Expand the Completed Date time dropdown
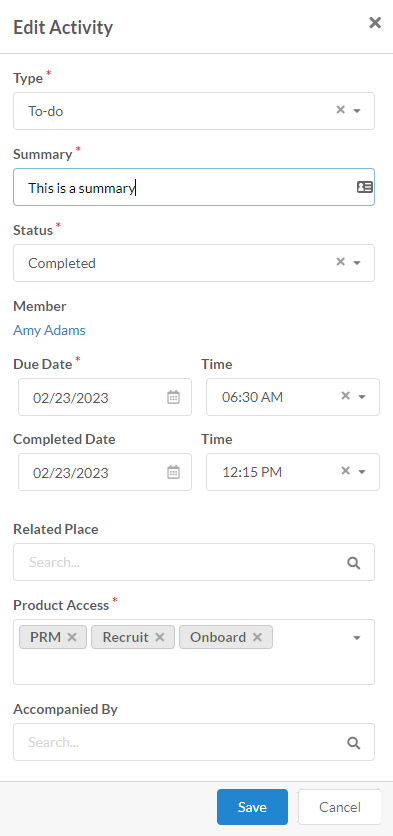This screenshot has width=393, height=836. [x=362, y=472]
